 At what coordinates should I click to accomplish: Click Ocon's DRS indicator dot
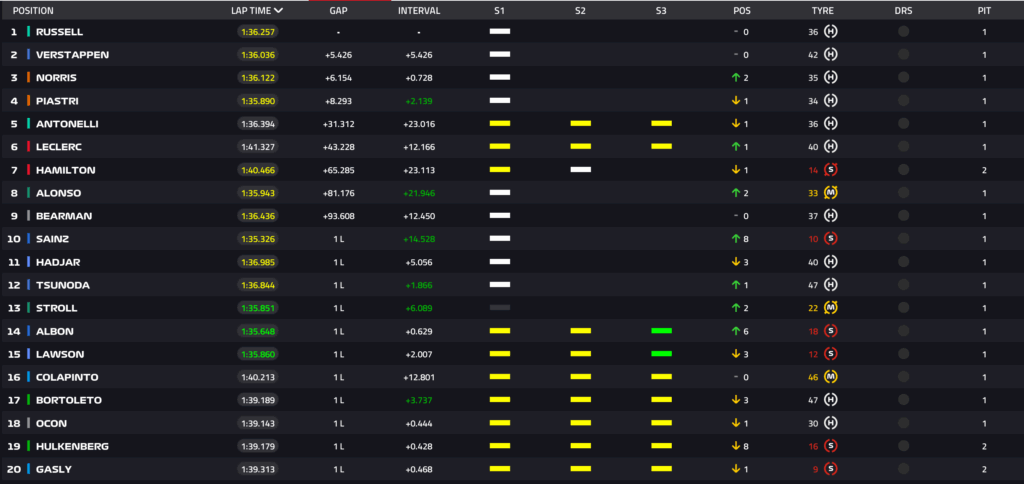click(903, 423)
